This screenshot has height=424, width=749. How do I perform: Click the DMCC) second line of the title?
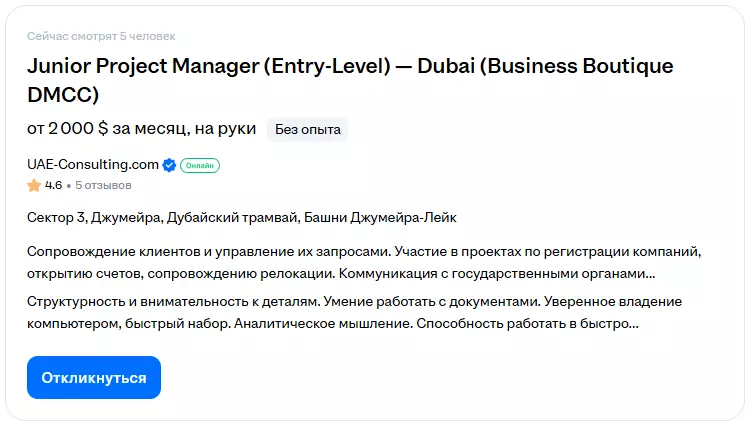65,94
